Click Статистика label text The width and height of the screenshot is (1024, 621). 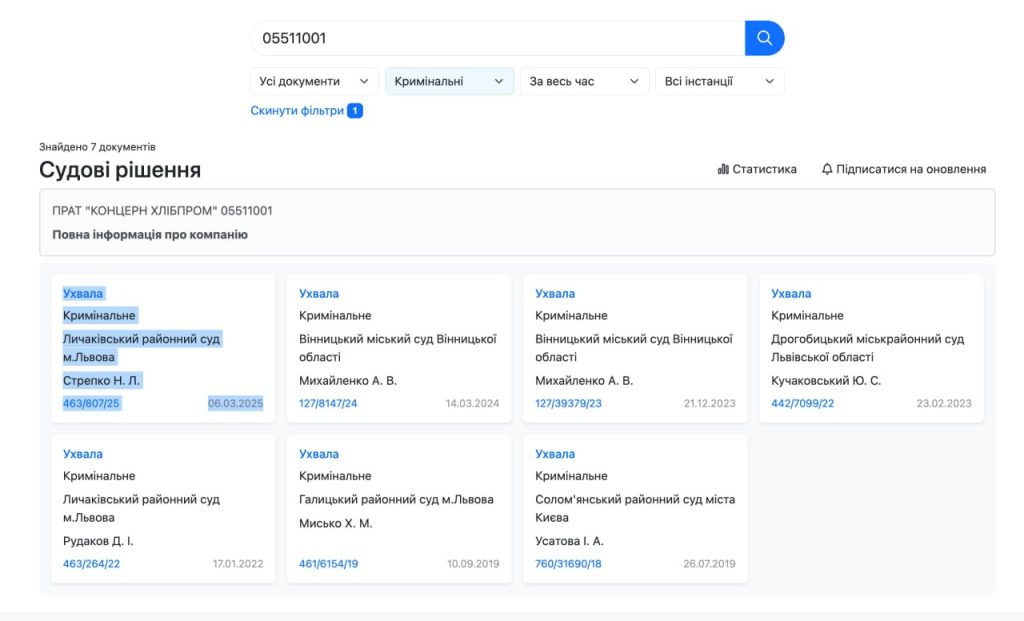coord(765,169)
